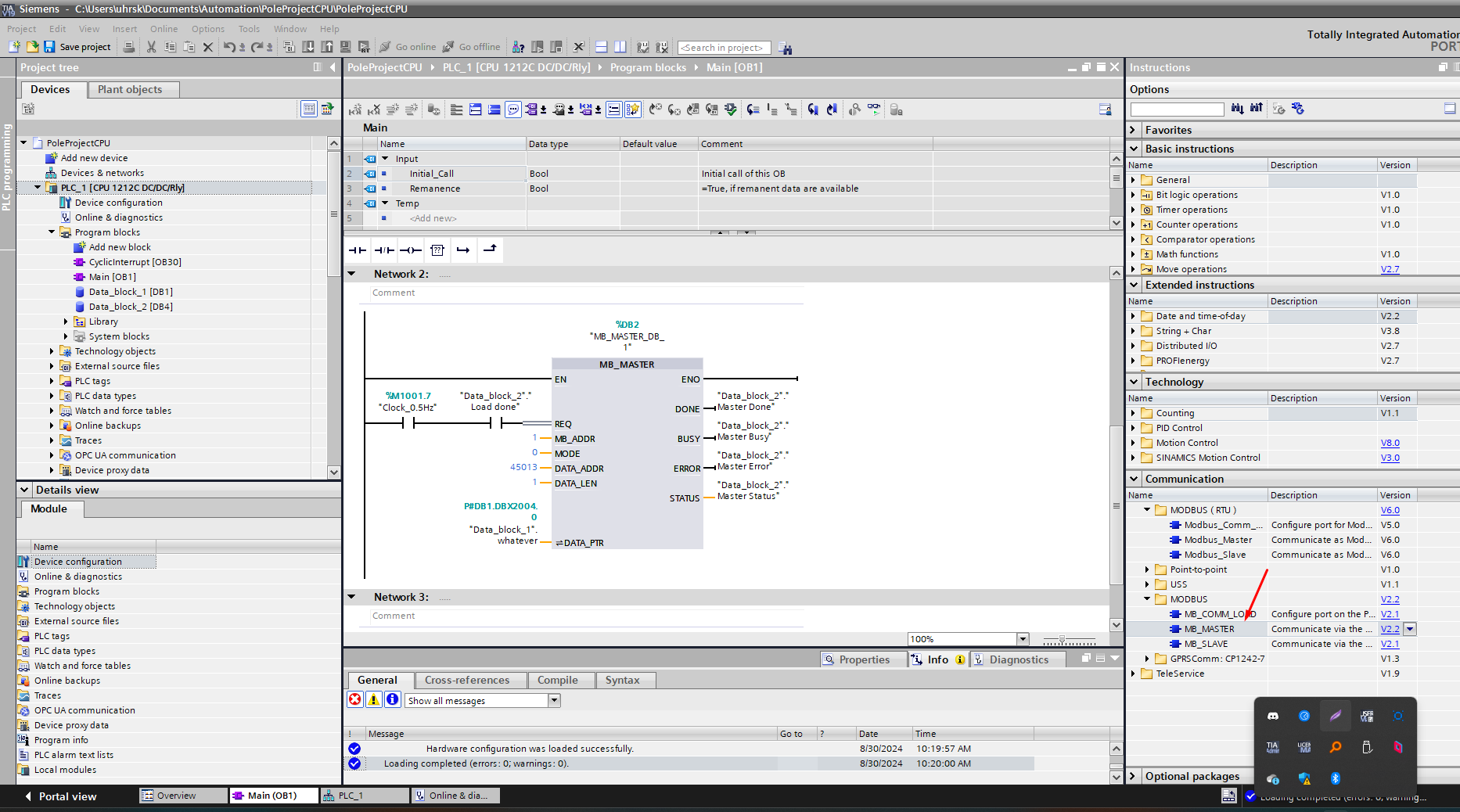Image resolution: width=1460 pixels, height=812 pixels.
Task: Expand Optional packages section
Action: (1133, 776)
